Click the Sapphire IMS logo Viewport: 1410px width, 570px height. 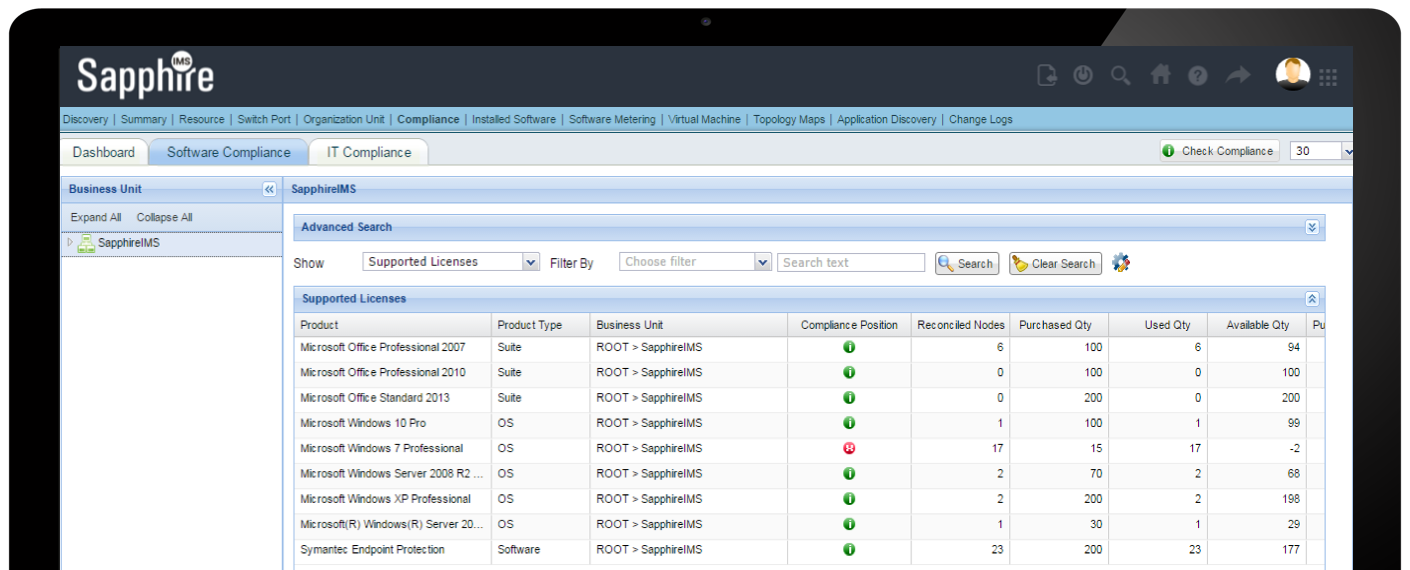pos(145,75)
